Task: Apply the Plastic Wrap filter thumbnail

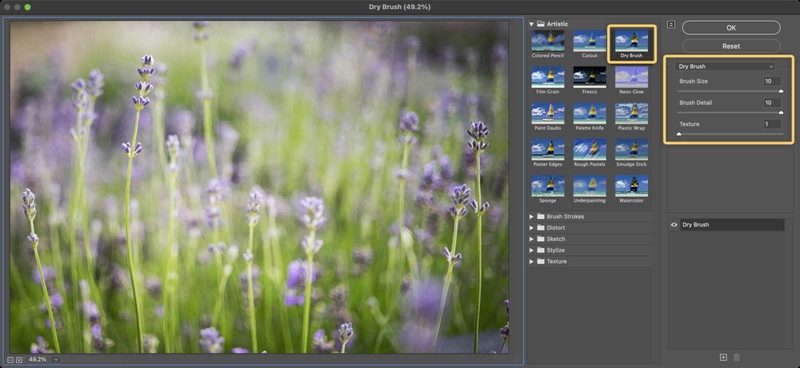Action: coord(631,113)
